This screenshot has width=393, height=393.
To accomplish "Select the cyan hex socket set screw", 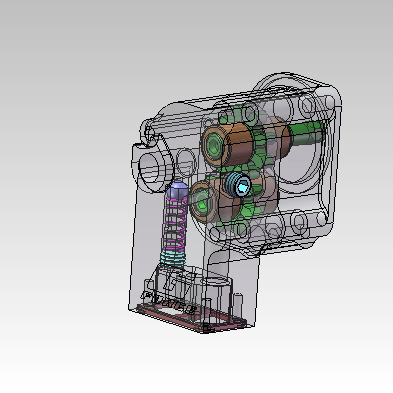I will click(238, 185).
